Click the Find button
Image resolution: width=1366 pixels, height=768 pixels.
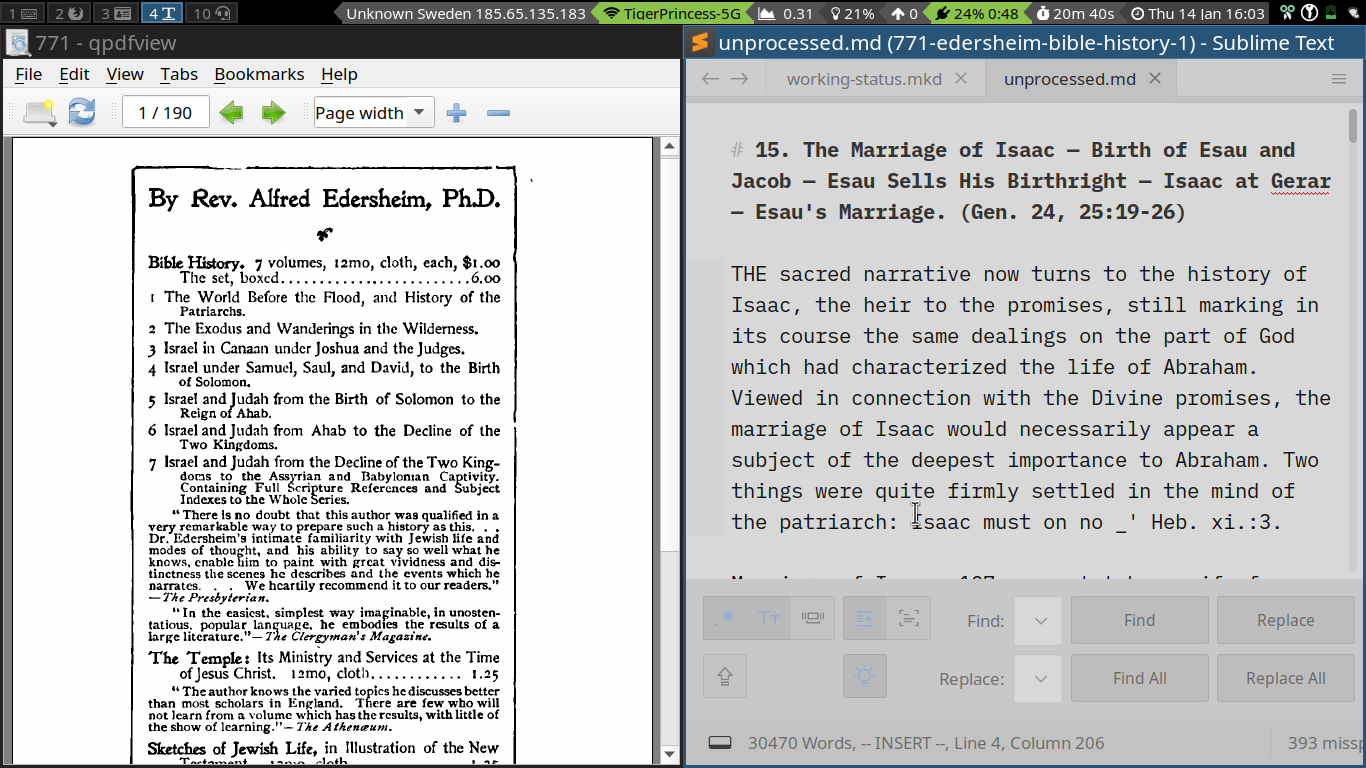click(1139, 620)
